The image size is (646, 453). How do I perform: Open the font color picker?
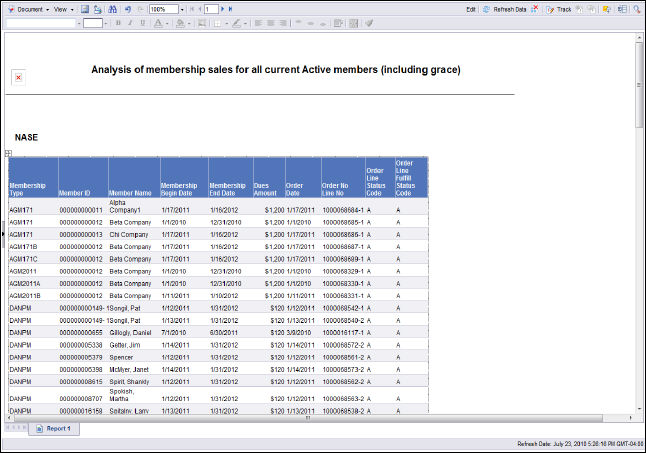point(160,22)
